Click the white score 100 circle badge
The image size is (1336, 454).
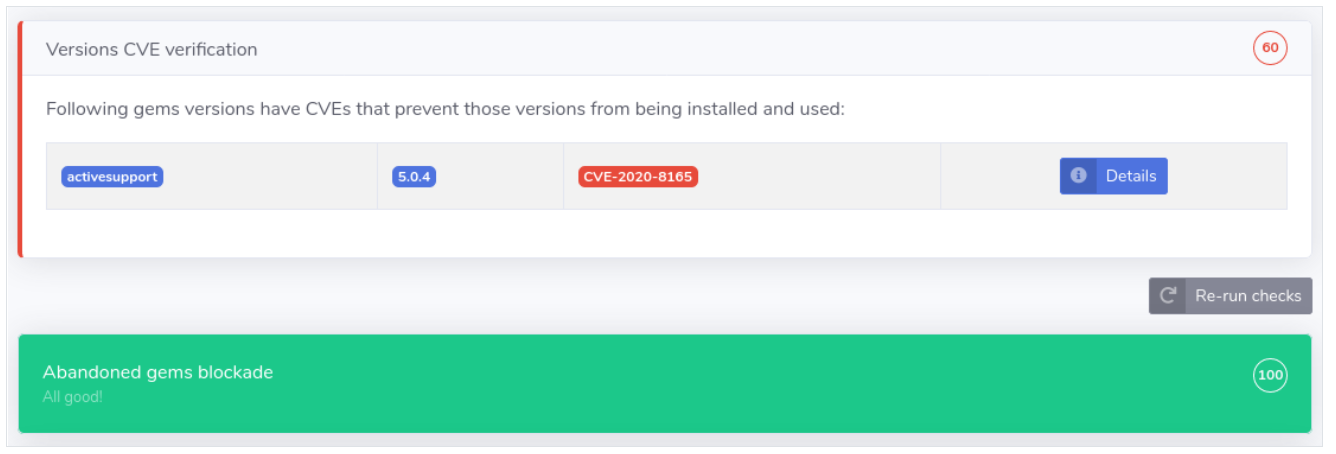(1270, 376)
